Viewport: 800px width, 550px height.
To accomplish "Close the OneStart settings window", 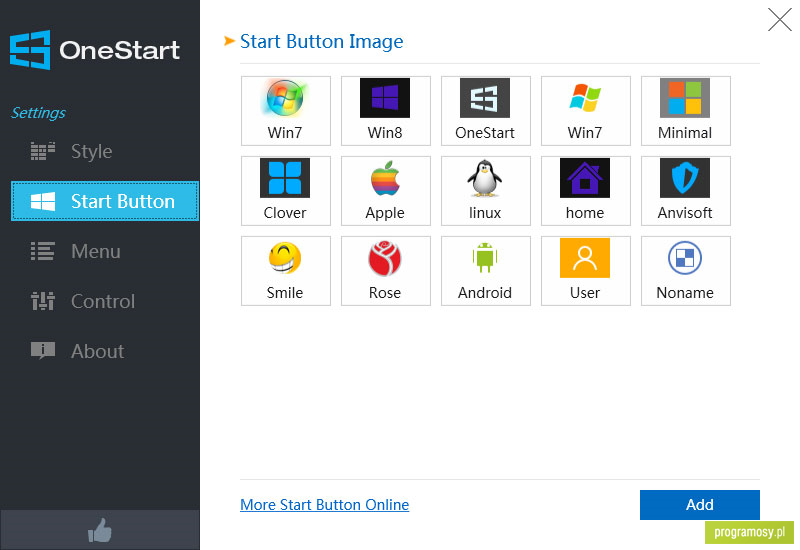I will [780, 20].
